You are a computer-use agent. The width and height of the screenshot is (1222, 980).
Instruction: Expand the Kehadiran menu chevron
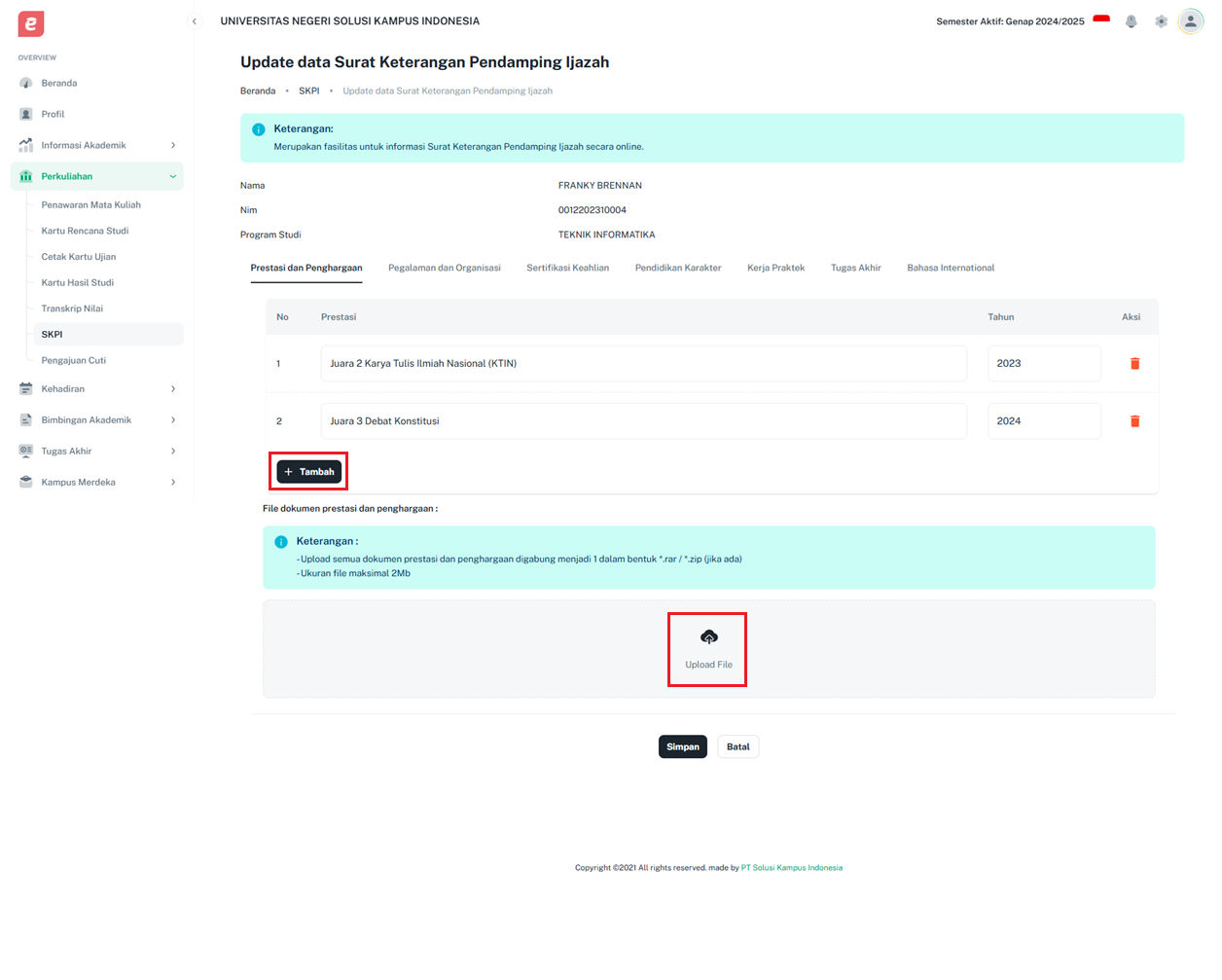(x=173, y=388)
